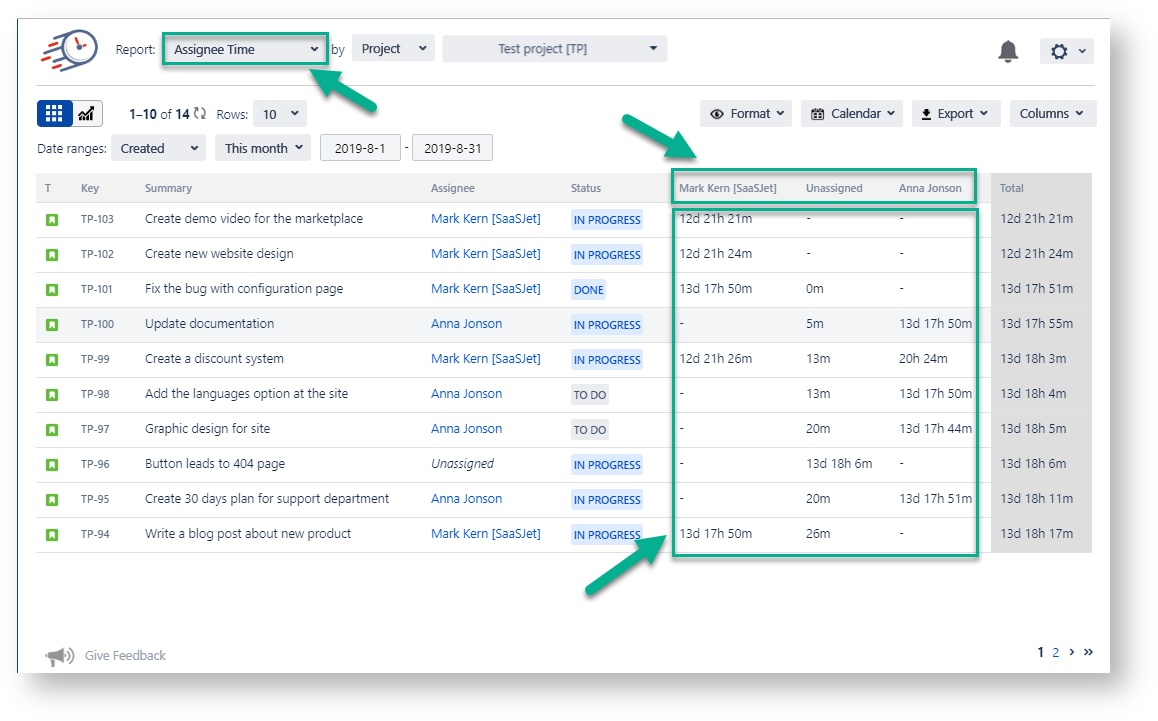Image resolution: width=1158 pixels, height=721 pixels.
Task: Open the Columns menu
Action: click(x=1052, y=114)
